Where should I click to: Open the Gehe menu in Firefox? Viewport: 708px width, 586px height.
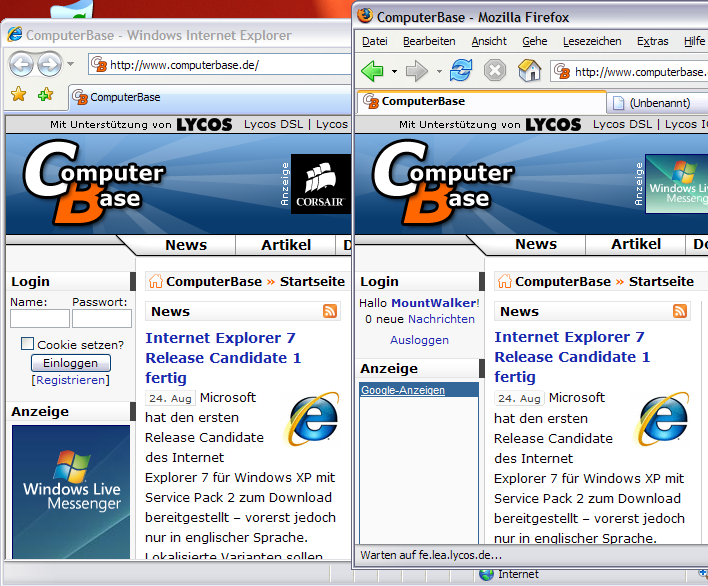tap(535, 41)
